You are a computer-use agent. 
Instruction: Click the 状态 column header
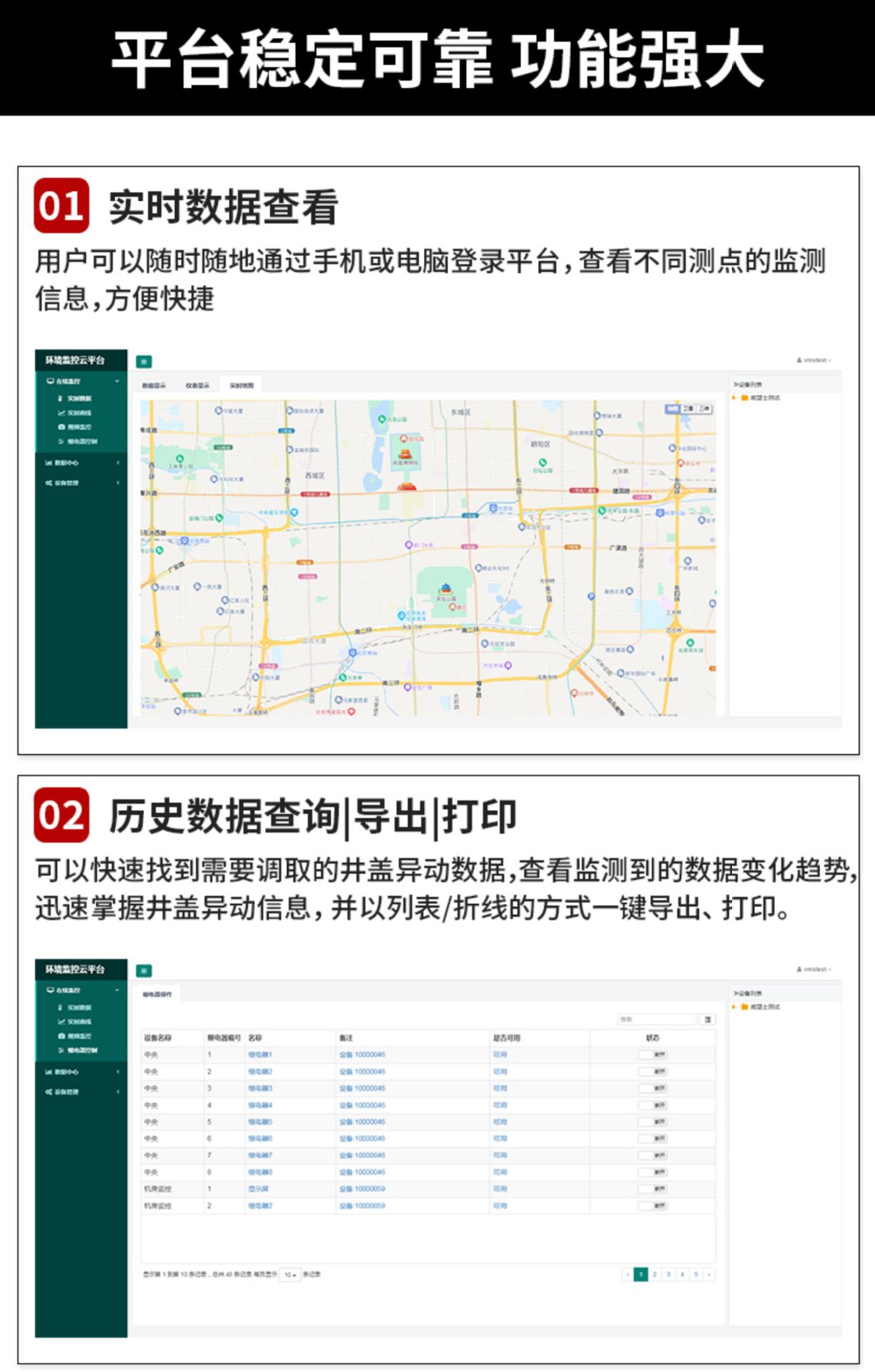(653, 1038)
